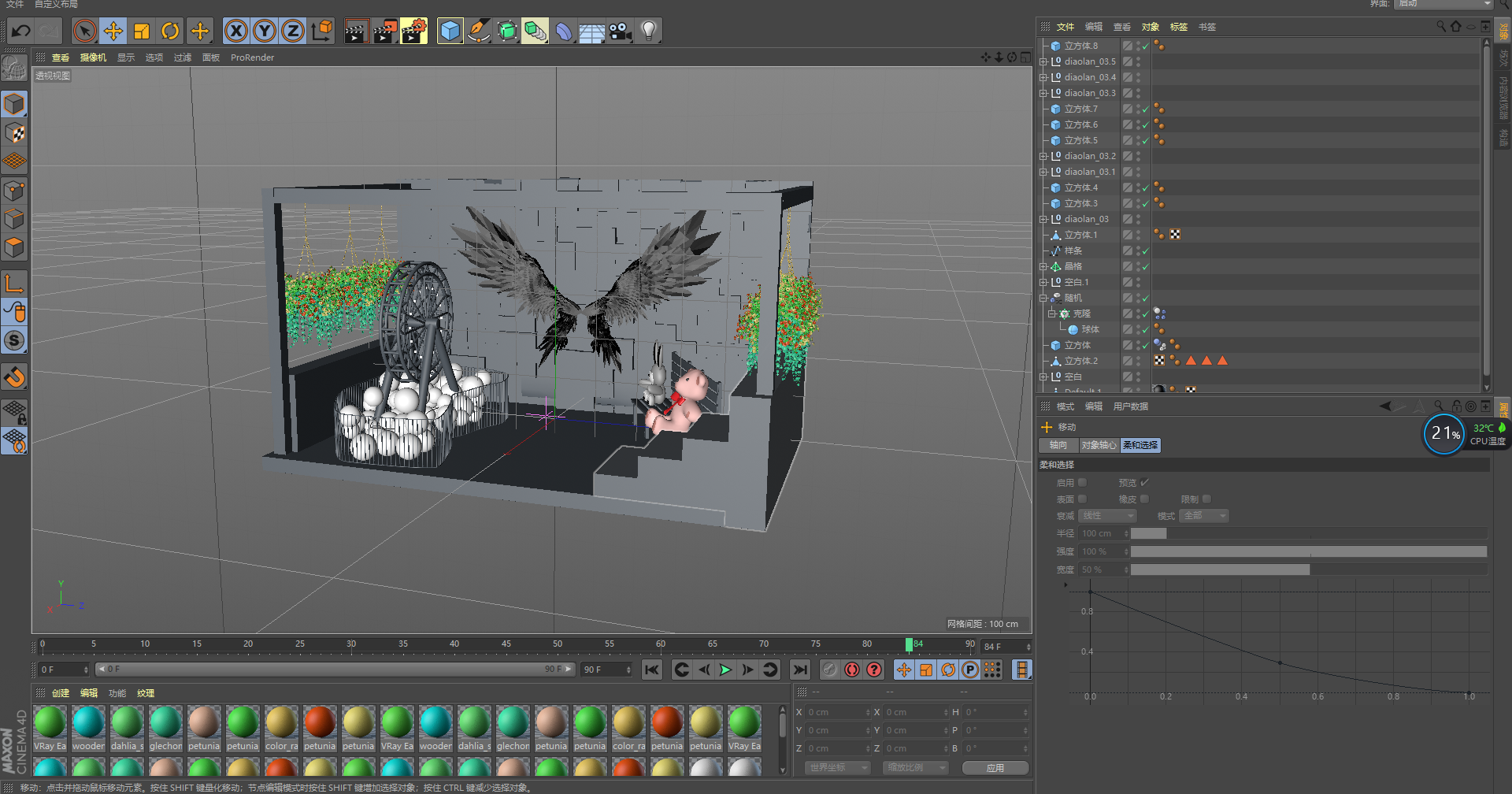Toggle the 表面 checkbox
Screen dimensions: 1512x794
(x=1082, y=499)
